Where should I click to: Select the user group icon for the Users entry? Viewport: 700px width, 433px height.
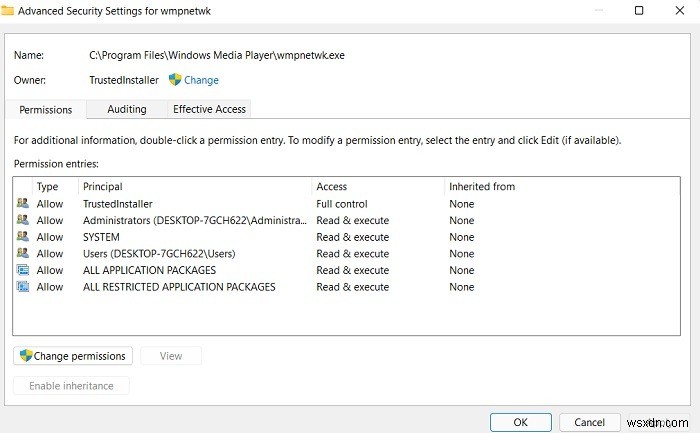click(23, 253)
